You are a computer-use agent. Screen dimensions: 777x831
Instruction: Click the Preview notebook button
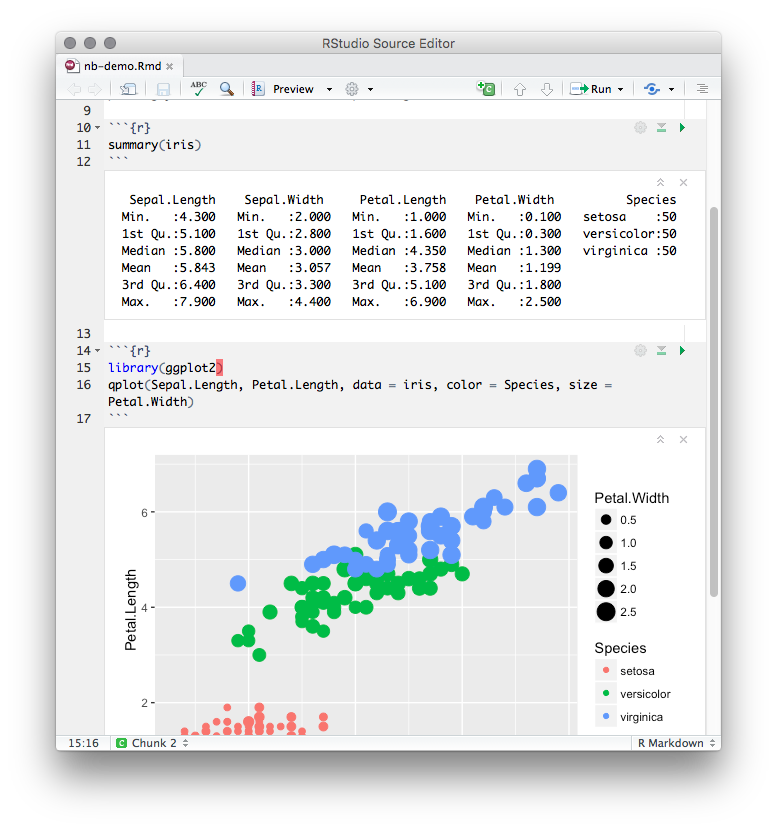(284, 89)
